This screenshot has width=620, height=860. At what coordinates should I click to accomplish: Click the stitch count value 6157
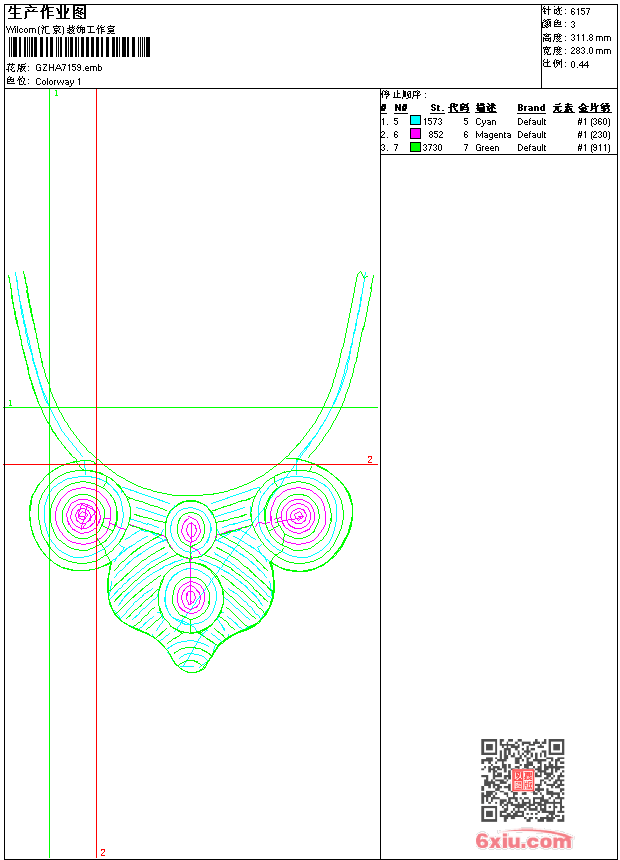(580, 11)
